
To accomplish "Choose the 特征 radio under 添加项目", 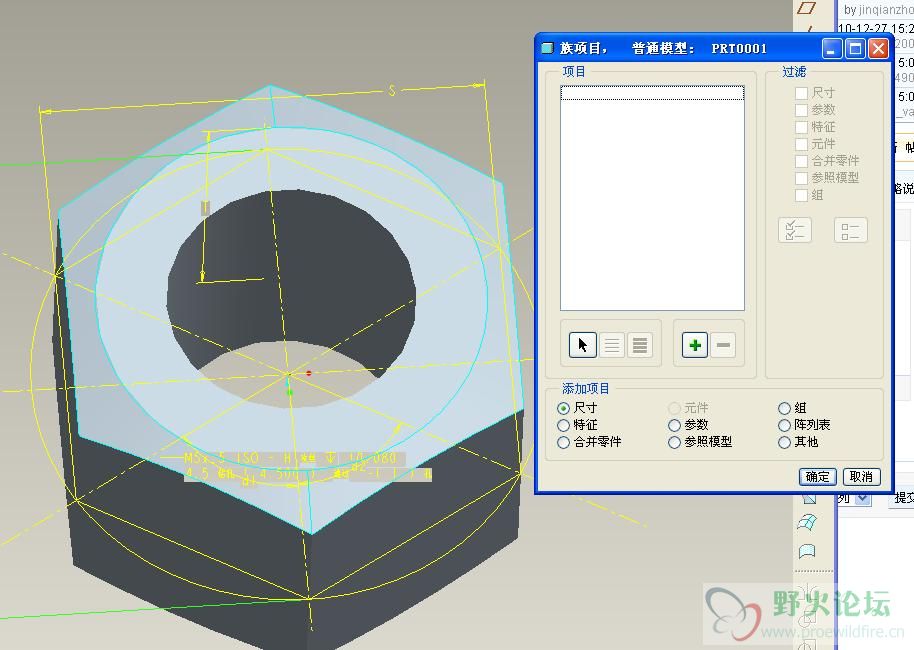I will point(563,425).
